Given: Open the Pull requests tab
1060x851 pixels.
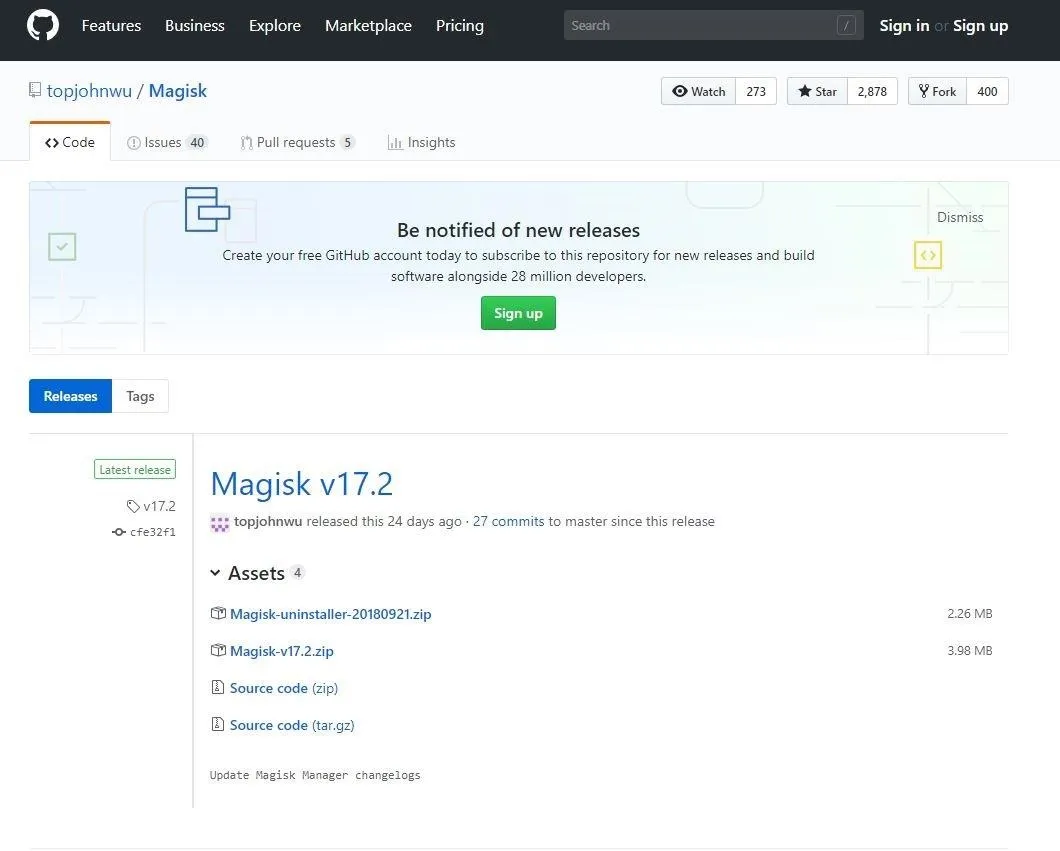Looking at the screenshot, I should [x=297, y=143].
